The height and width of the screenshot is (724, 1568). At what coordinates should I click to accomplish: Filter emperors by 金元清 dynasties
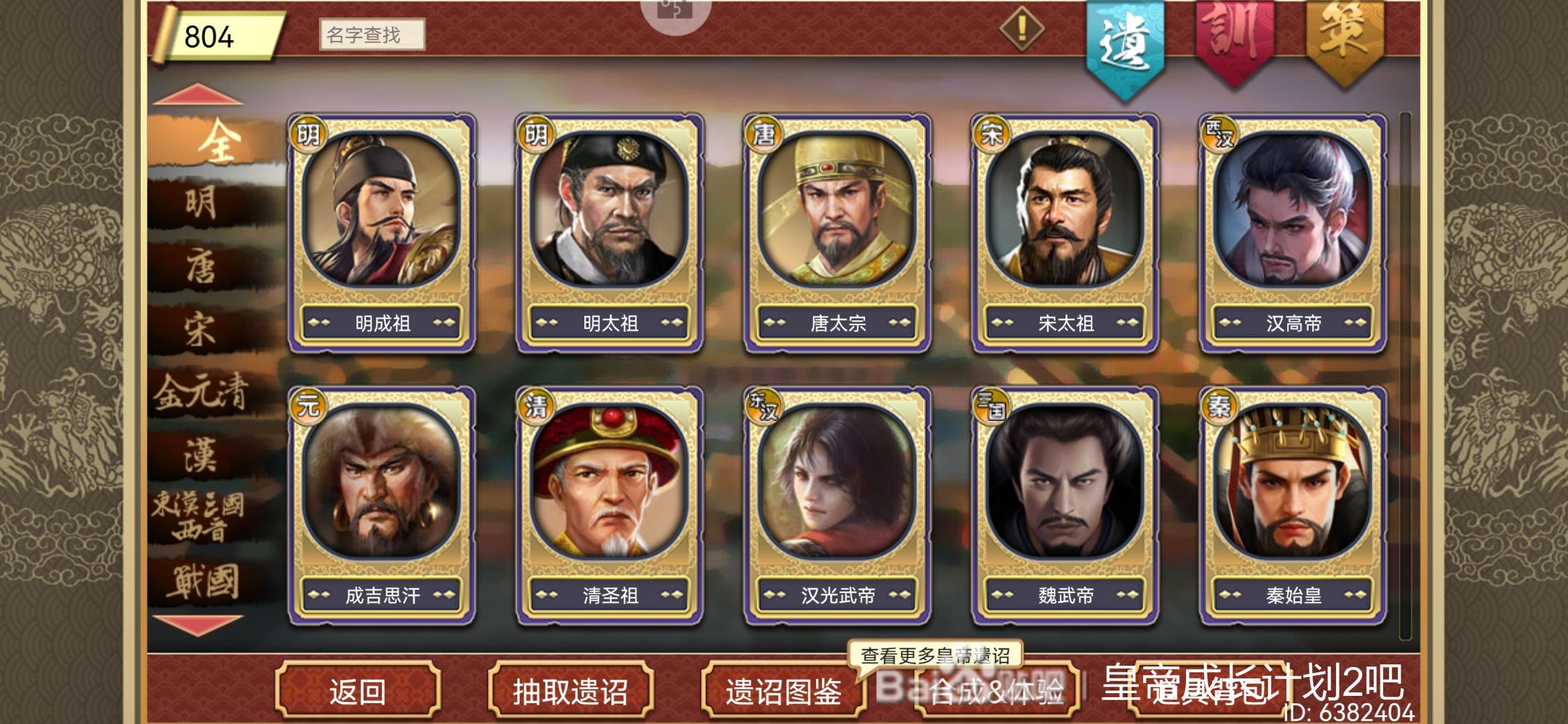click(x=201, y=392)
